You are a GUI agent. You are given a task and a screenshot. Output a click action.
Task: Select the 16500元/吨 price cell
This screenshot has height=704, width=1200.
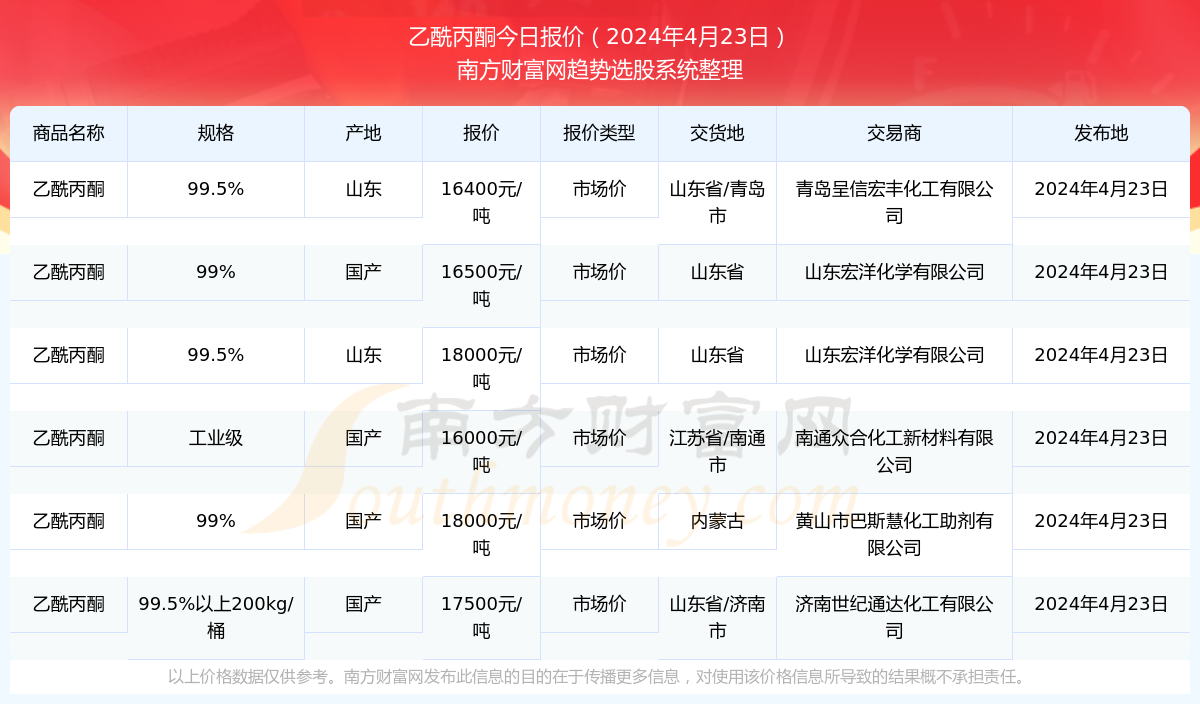coord(481,285)
